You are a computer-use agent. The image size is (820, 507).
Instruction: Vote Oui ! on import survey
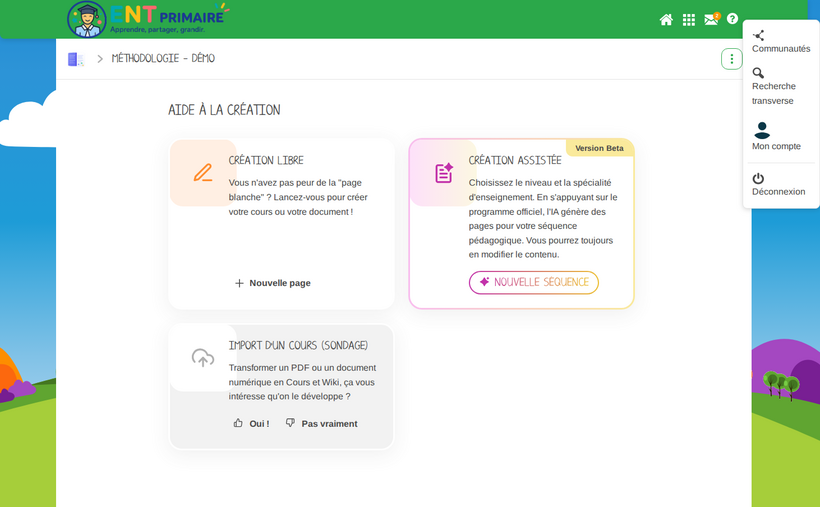[252, 423]
